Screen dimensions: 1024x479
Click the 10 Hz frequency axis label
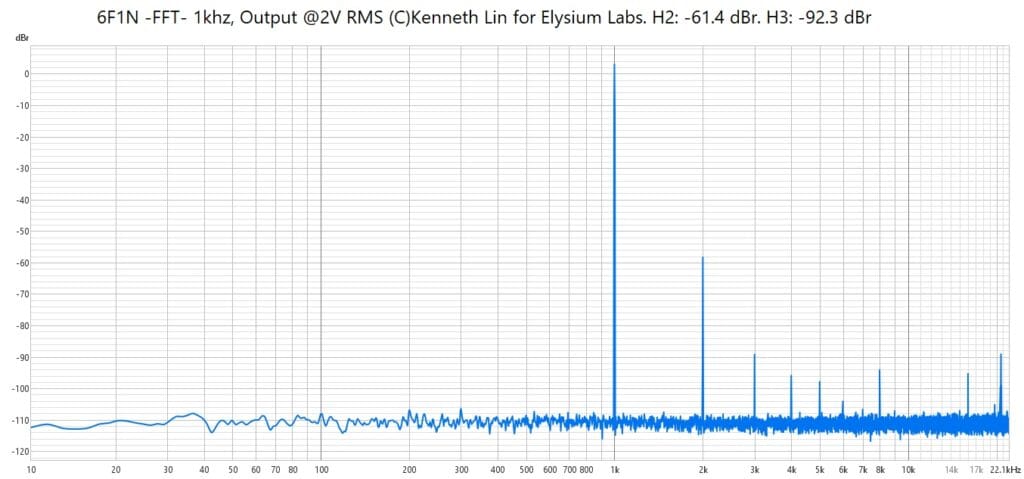(x=31, y=470)
